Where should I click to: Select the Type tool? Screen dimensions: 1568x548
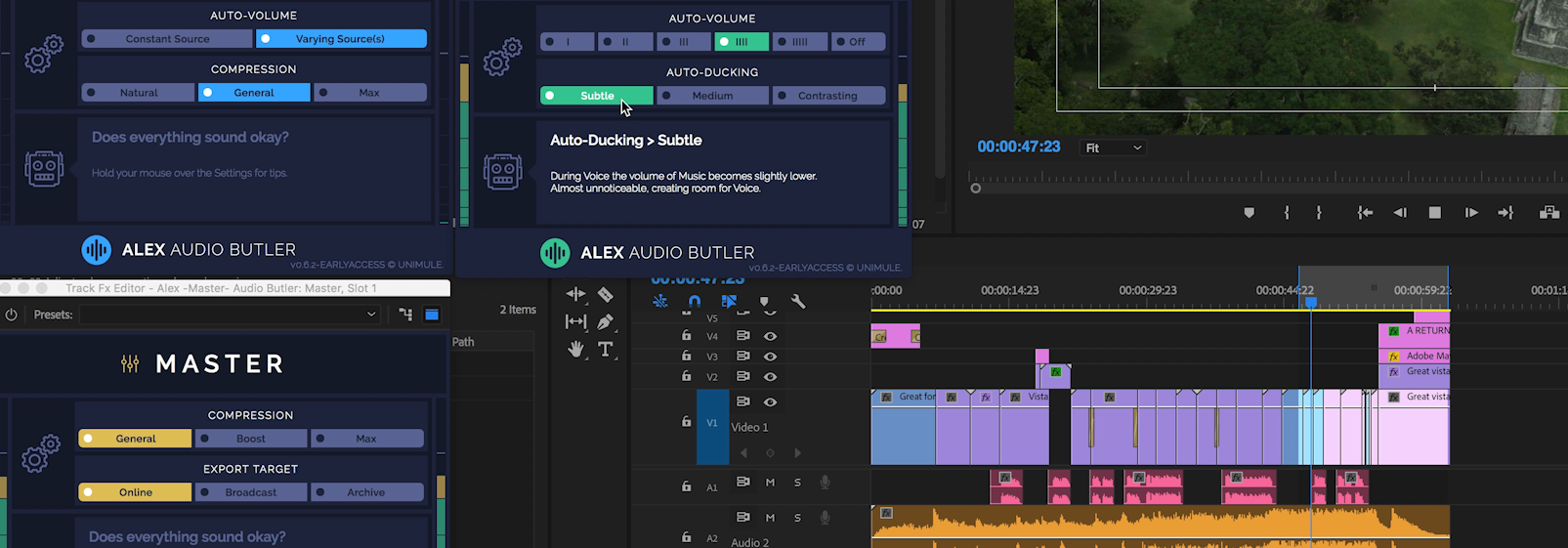point(606,349)
